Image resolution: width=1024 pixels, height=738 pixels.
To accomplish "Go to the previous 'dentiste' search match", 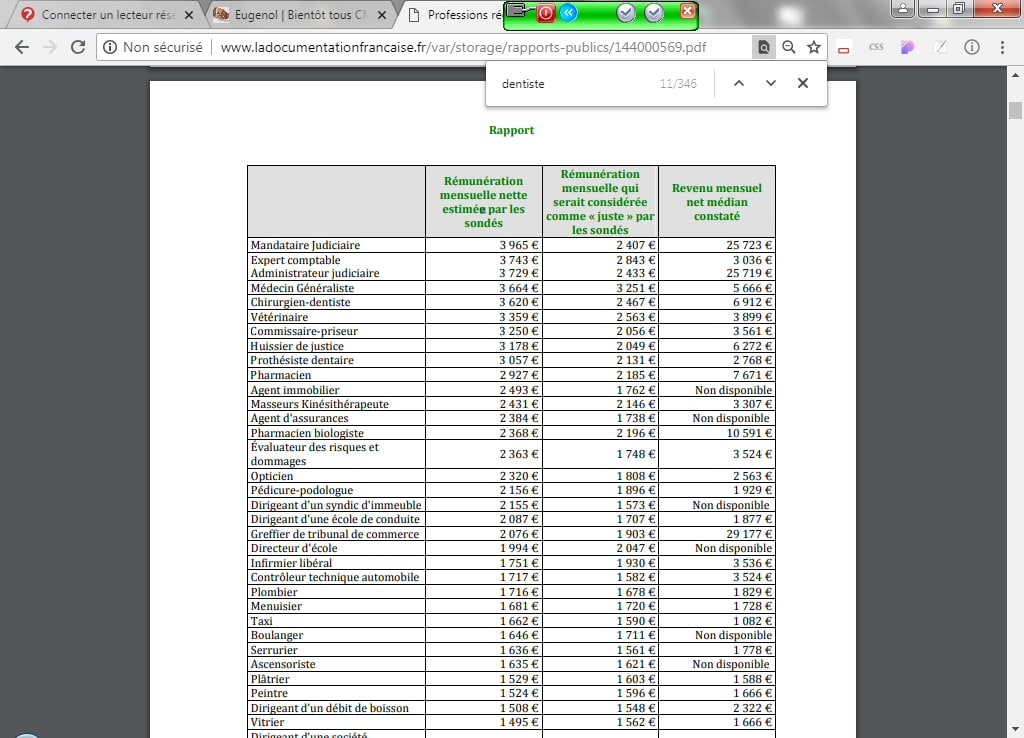I will coord(739,84).
